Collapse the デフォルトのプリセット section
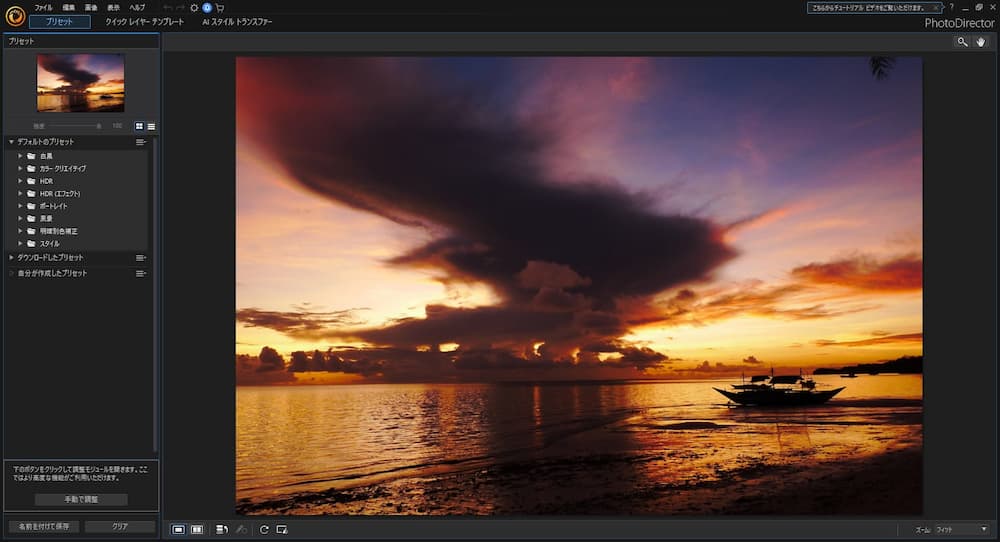Viewport: 1000px width, 542px height. click(11, 142)
